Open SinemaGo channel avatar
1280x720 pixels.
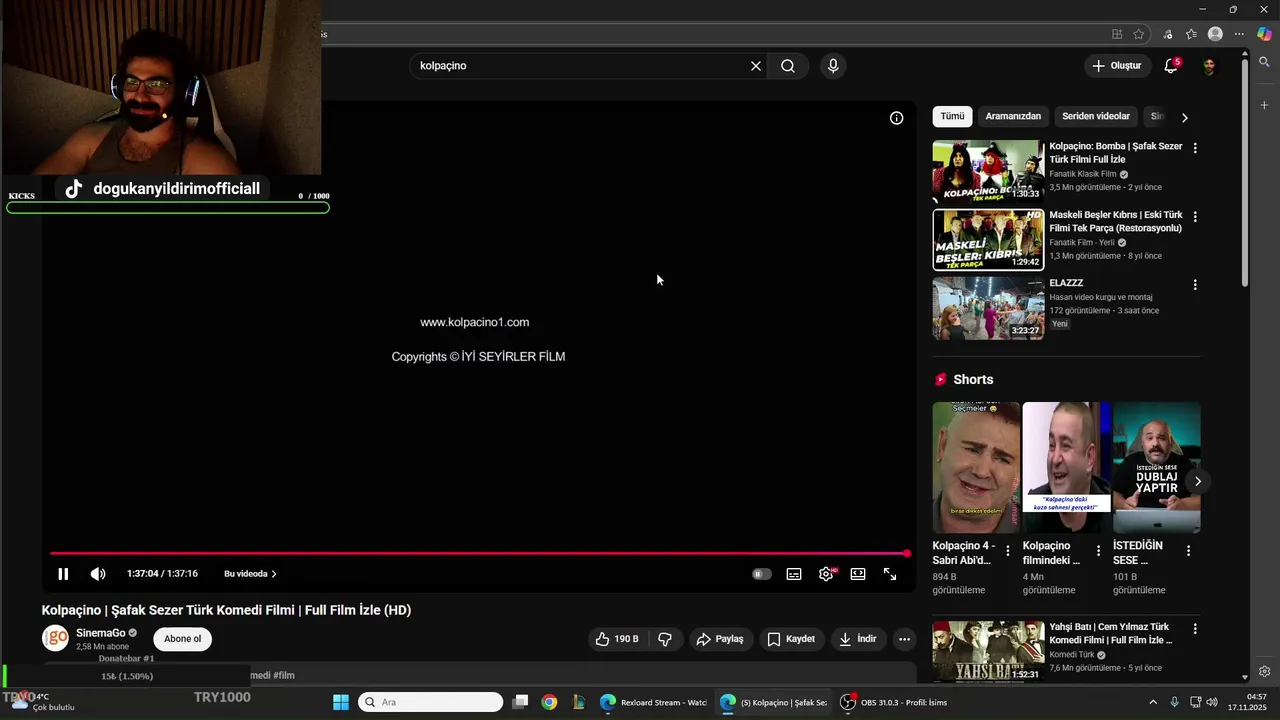55,638
